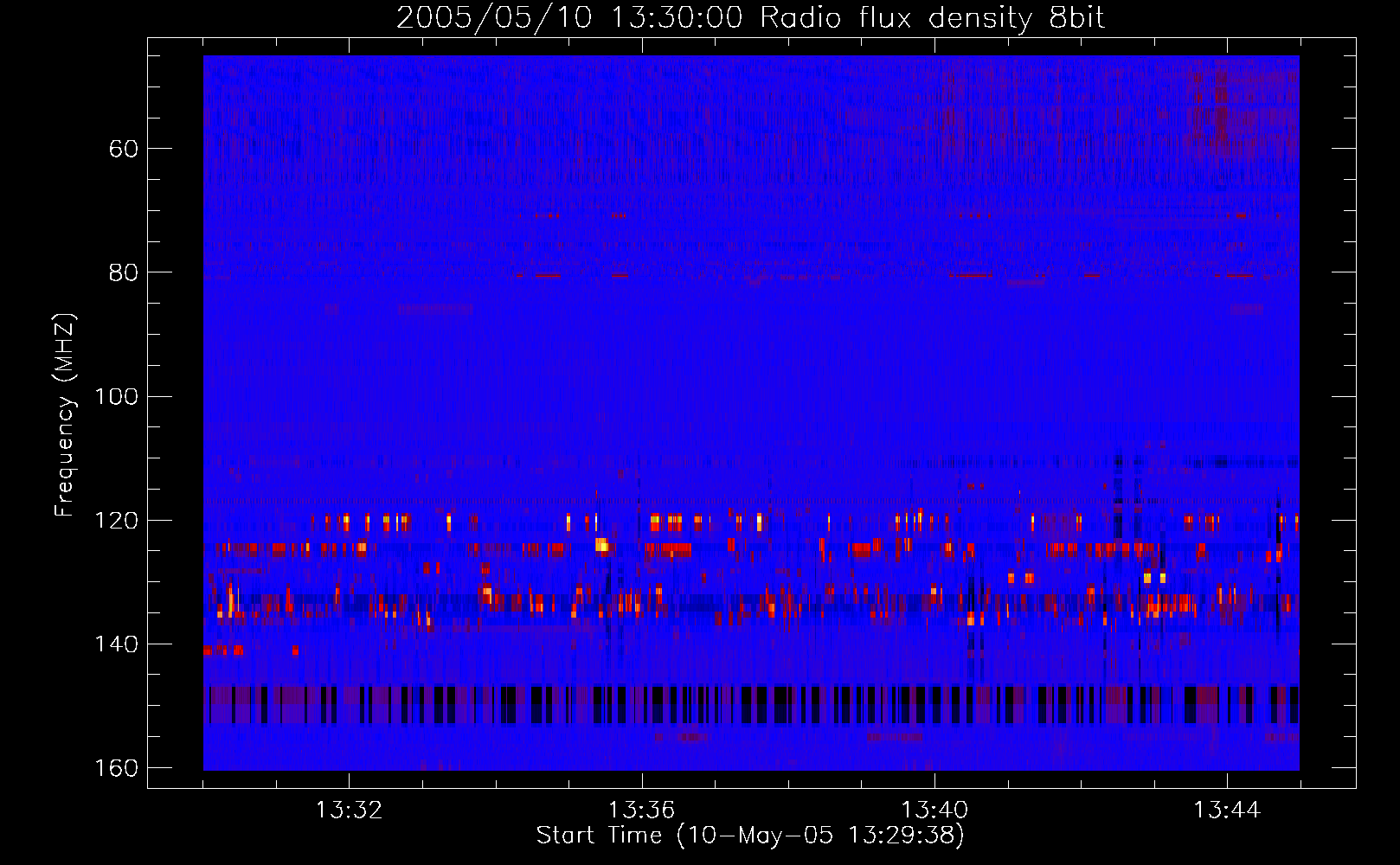Viewport: 1400px width, 865px height.
Task: Click the 80 frequency tick label
Action: [x=124, y=272]
